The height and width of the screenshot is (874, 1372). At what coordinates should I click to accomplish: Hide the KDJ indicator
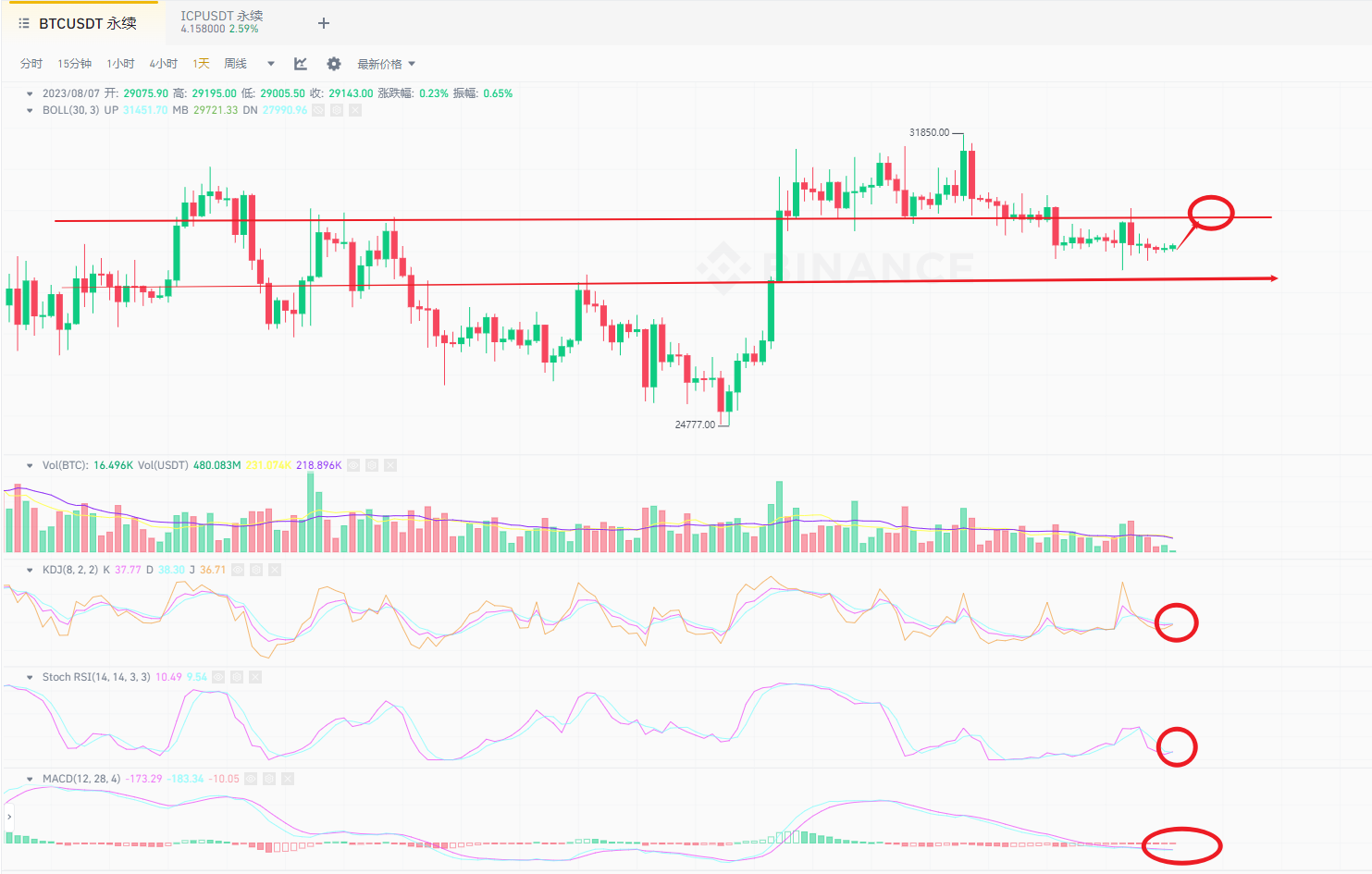[238, 570]
